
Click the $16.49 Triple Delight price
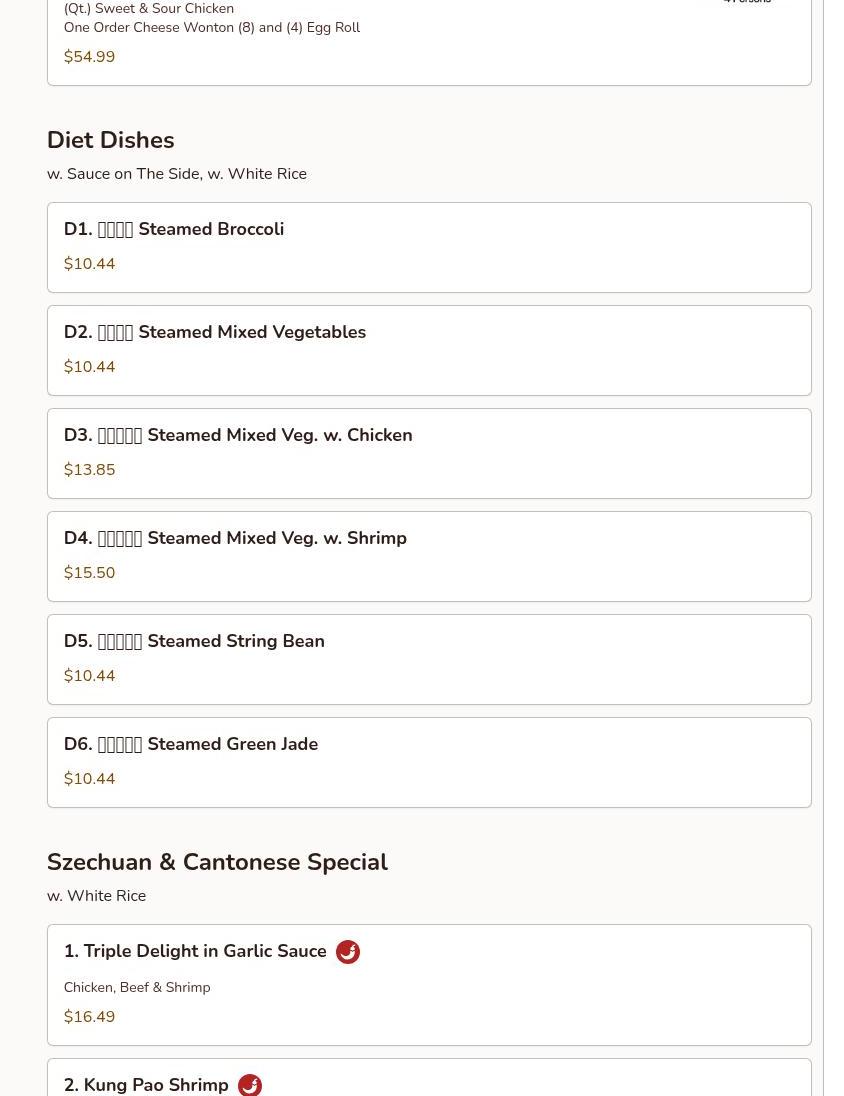coord(89,1017)
